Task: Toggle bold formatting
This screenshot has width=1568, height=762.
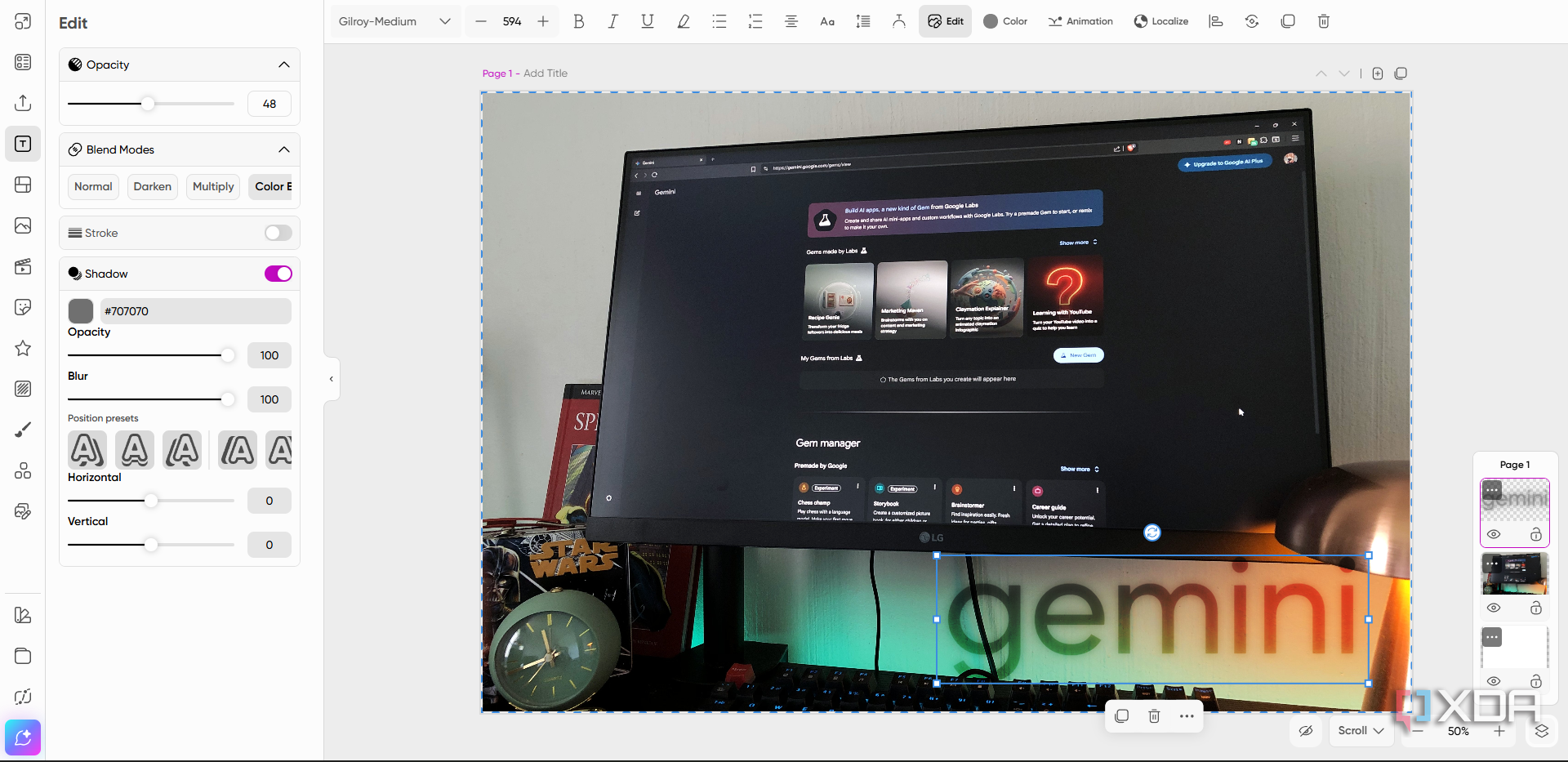Action: (578, 21)
